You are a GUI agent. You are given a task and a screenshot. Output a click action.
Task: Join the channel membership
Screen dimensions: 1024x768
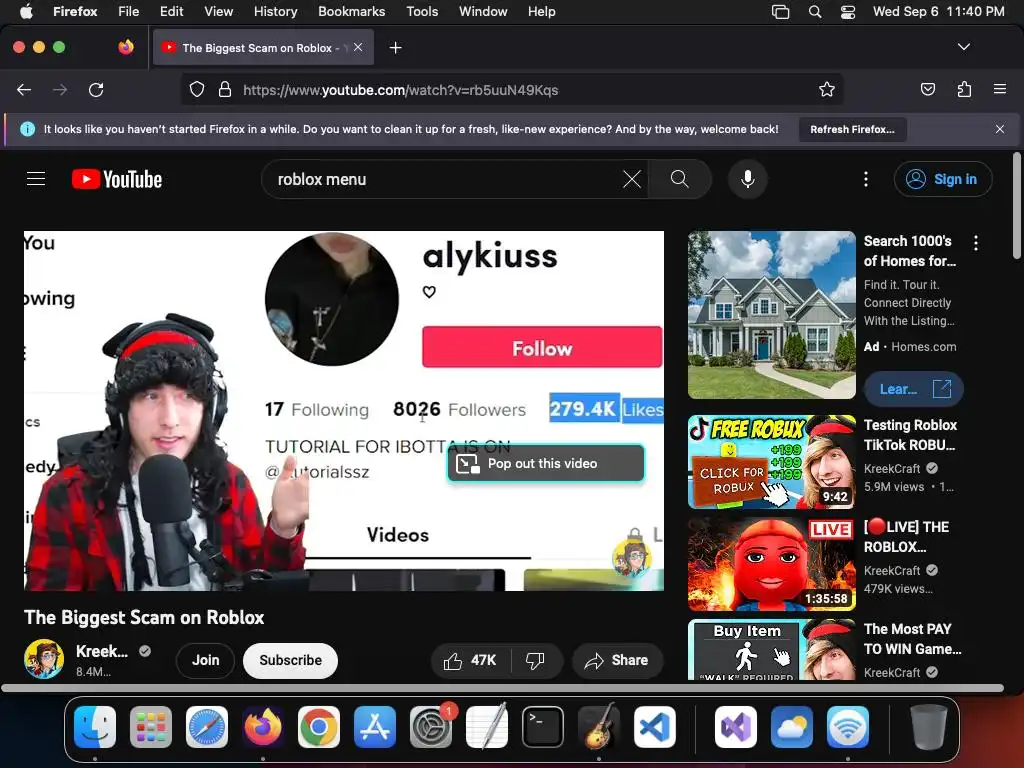[x=205, y=660]
